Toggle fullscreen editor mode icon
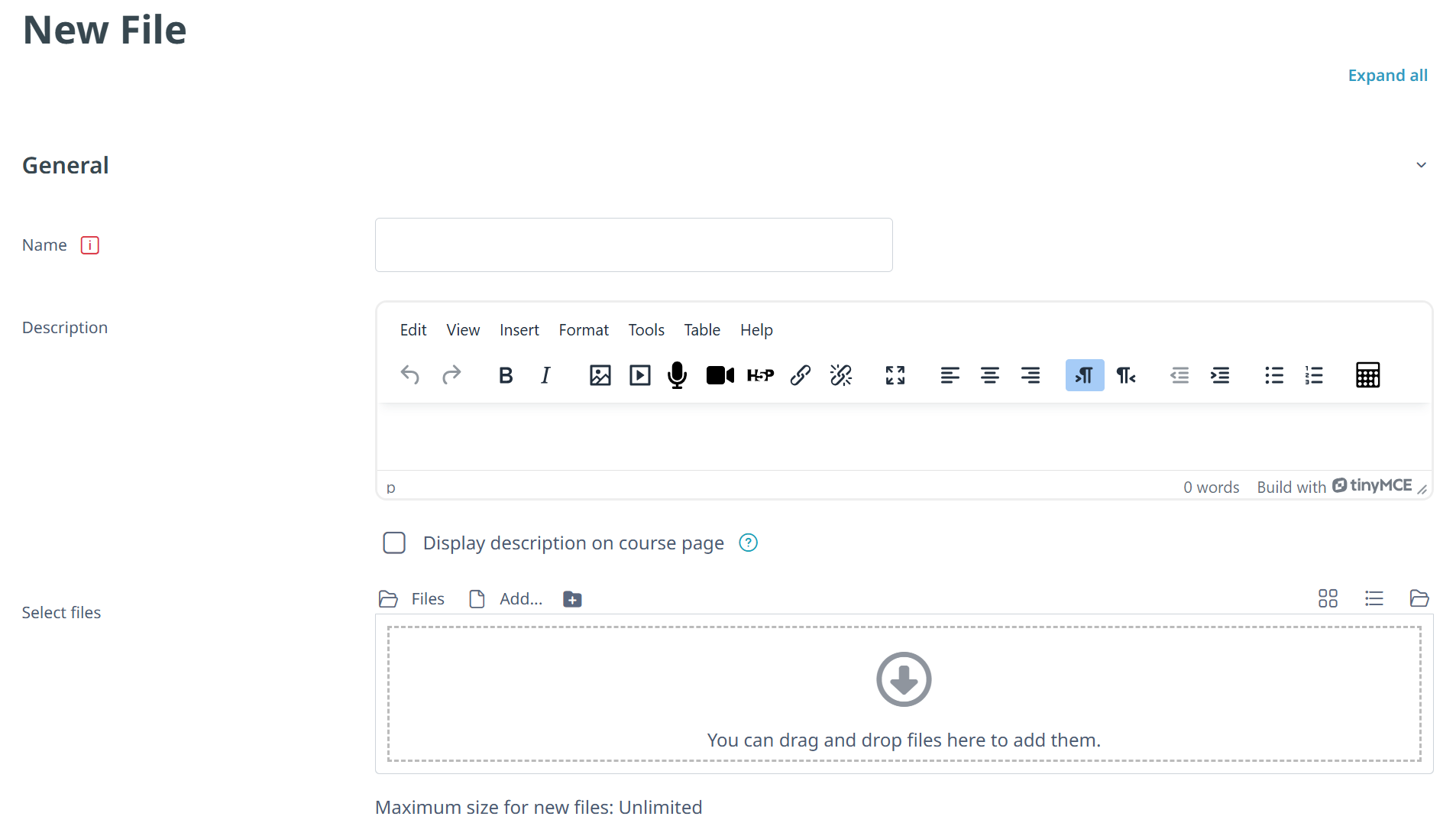The width and height of the screenshot is (1456, 823). point(895,375)
